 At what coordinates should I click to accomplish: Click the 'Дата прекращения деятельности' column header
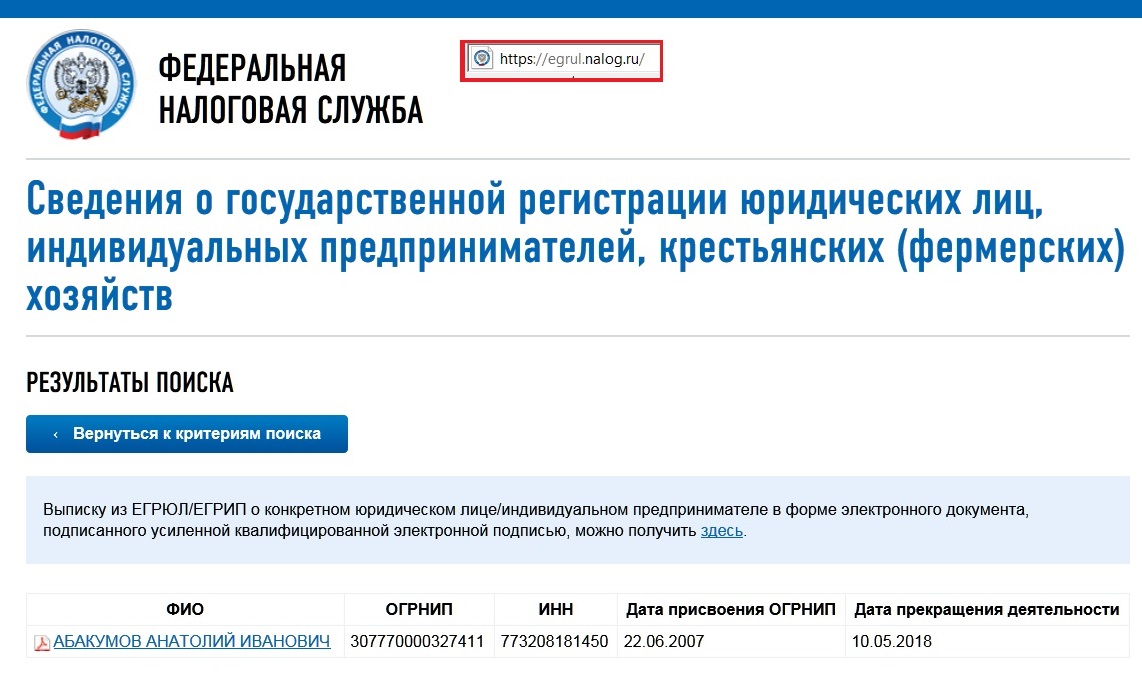pyautogui.click(x=985, y=610)
